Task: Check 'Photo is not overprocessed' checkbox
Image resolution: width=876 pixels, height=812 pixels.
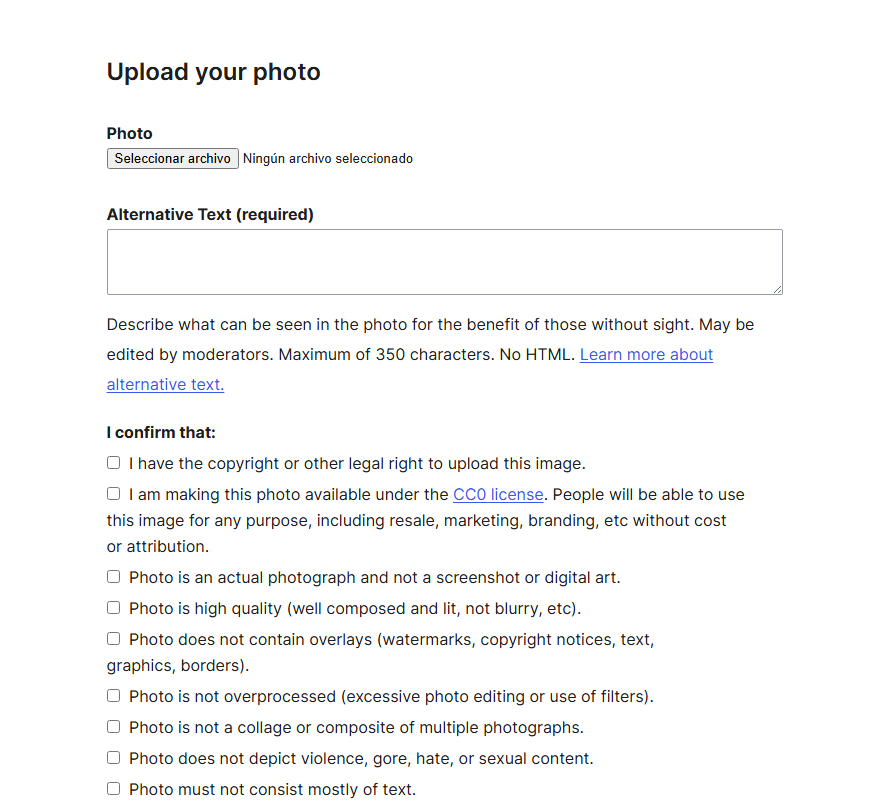Action: coord(114,696)
